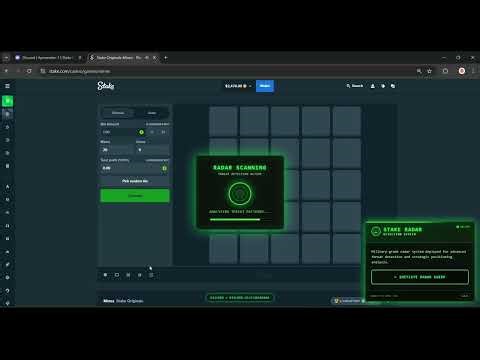480x360 pixels.
Task: Open the tab search arrow at the browser's far left
Action: (x=6, y=58)
